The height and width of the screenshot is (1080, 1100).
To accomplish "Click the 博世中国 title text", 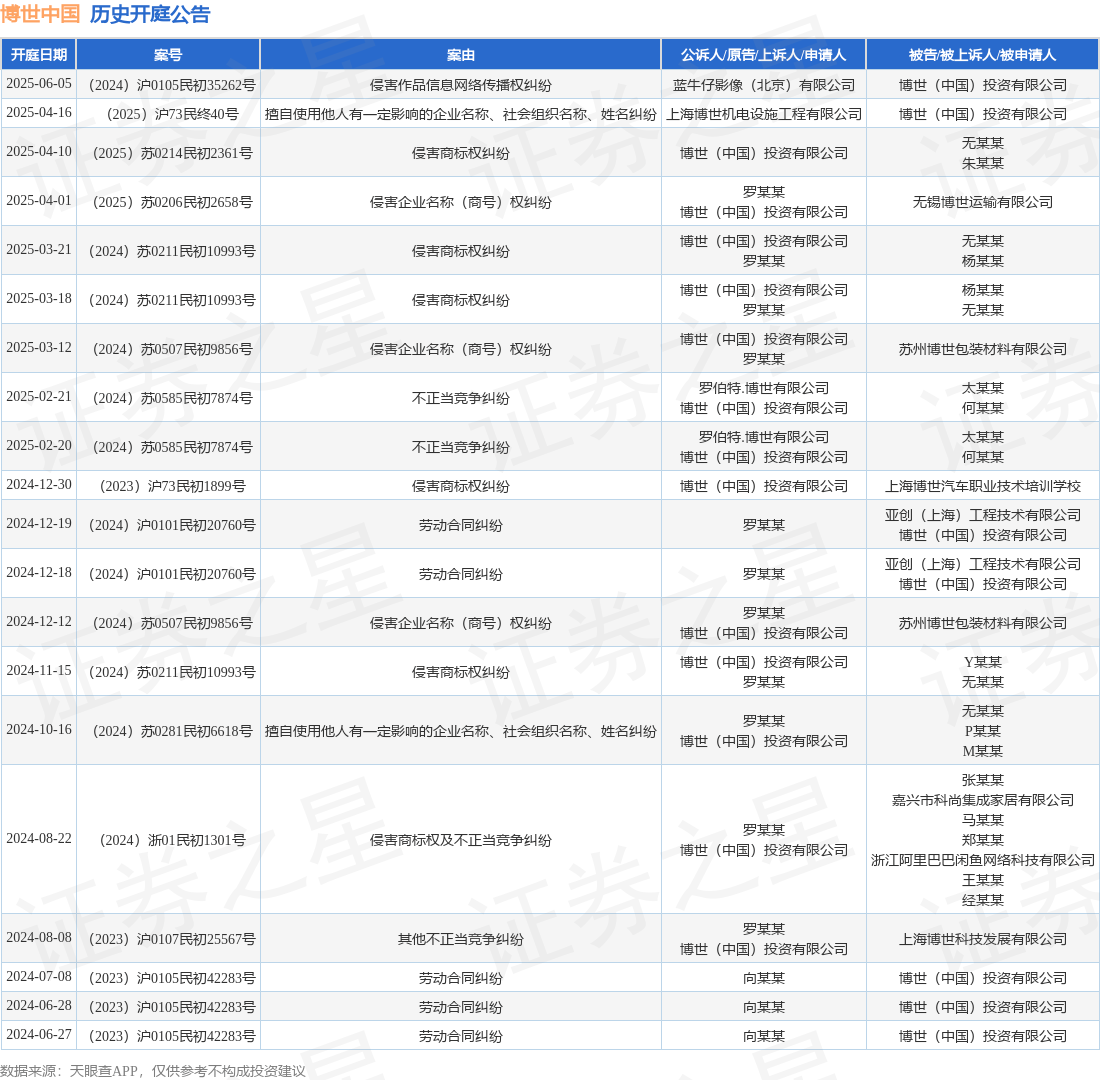I will point(40,14).
